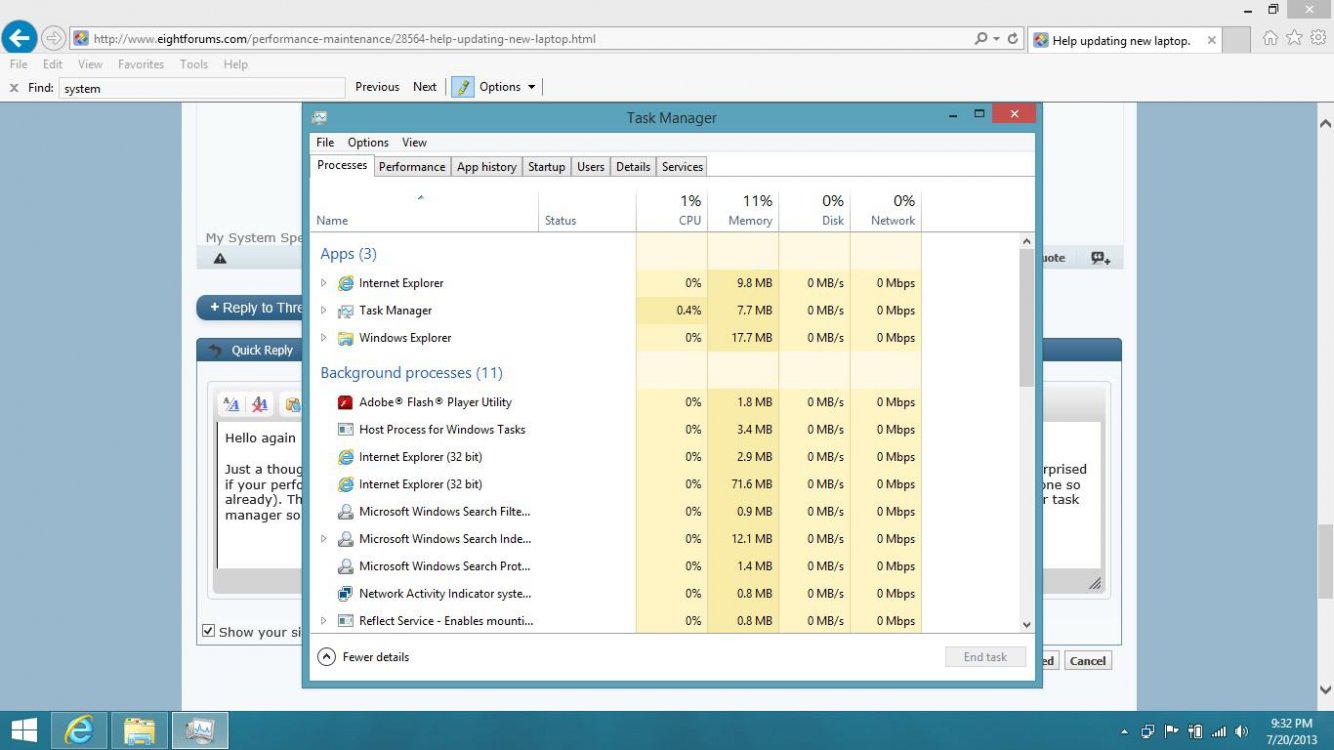1334x750 pixels.
Task: Expand the Windows Explorer app group
Action: (x=324, y=338)
